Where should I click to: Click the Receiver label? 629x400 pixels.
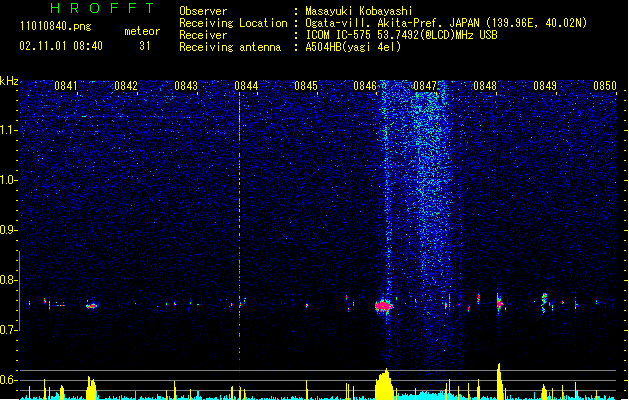tap(203, 35)
